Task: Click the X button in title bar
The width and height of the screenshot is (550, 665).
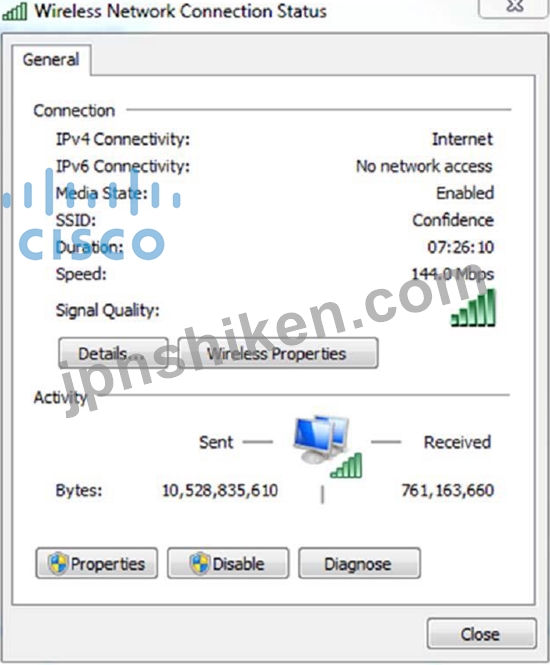Action: (513, 8)
